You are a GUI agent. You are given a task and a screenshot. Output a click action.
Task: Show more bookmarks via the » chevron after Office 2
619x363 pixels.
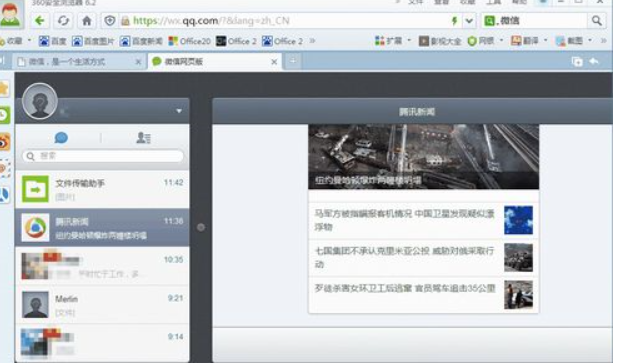312,41
